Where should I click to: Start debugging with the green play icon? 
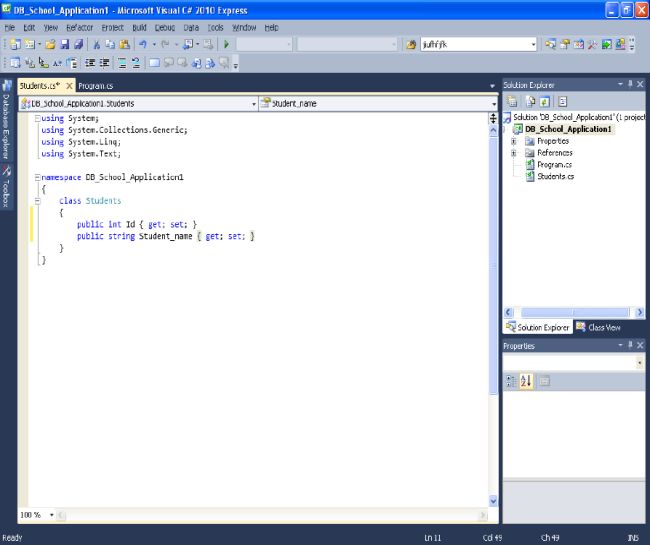pyautogui.click(x=226, y=44)
